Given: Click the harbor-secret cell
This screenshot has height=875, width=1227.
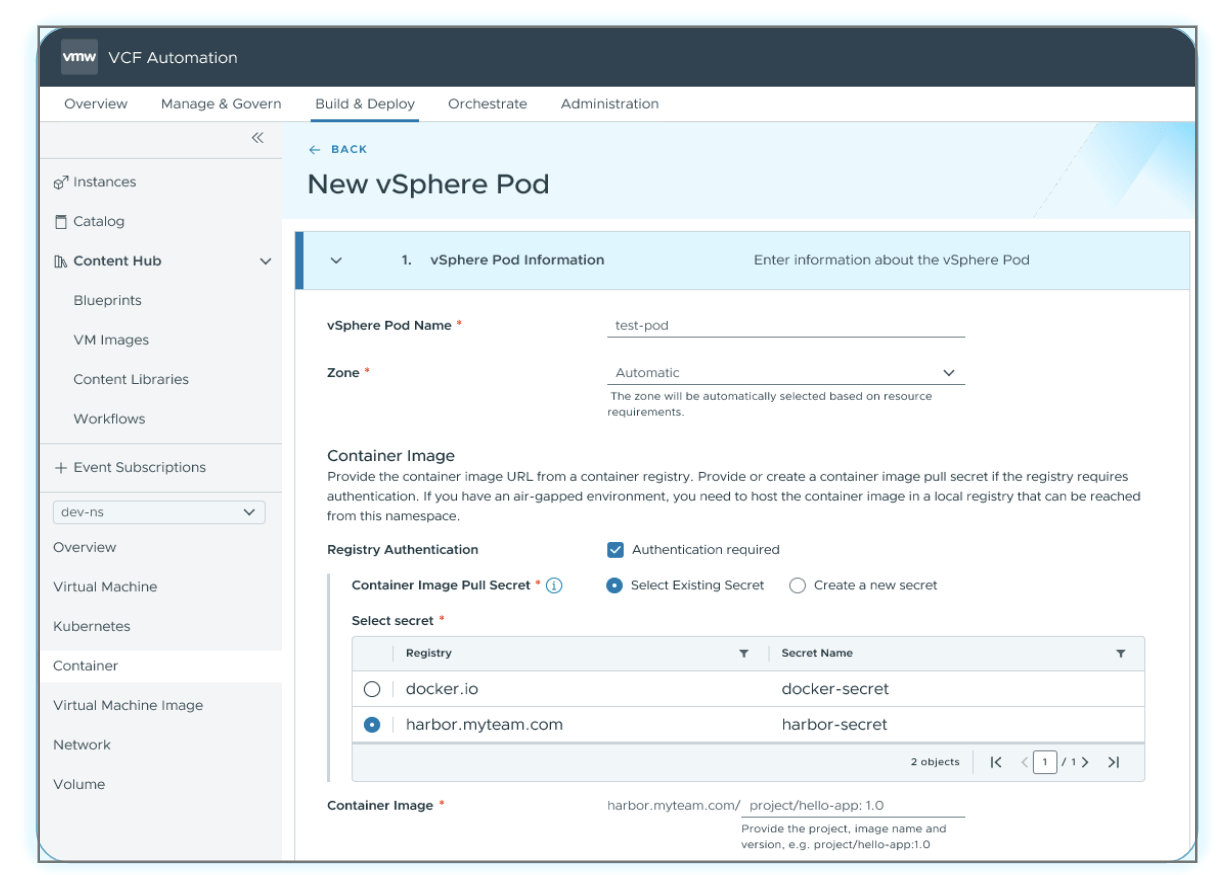Looking at the screenshot, I should click(835, 725).
